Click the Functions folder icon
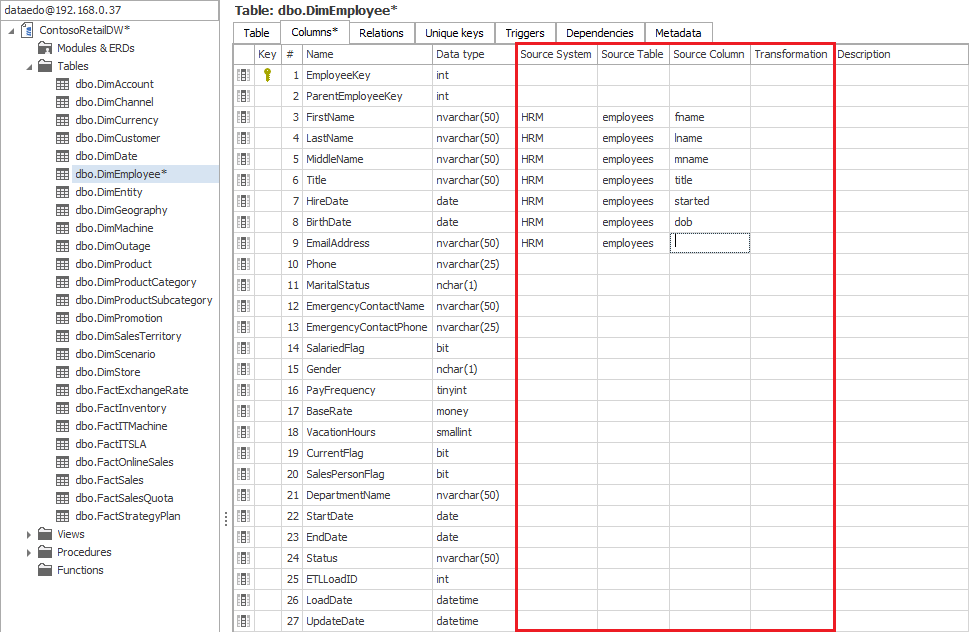This screenshot has width=969, height=632. point(45,570)
